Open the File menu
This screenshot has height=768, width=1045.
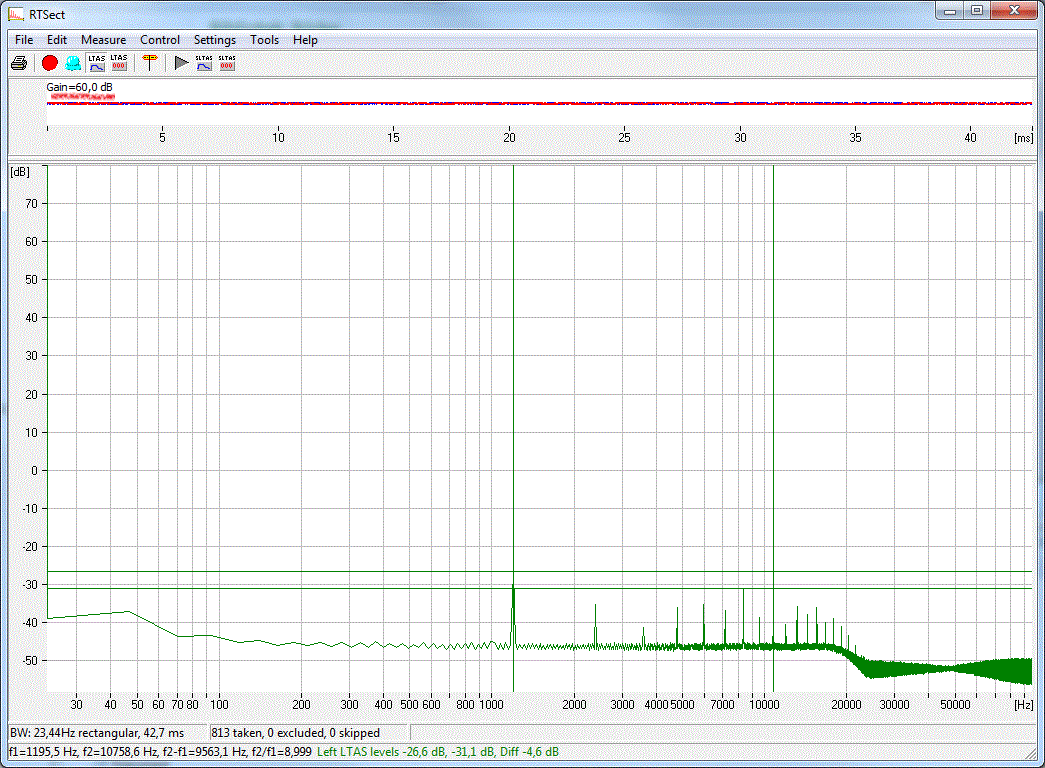pos(24,40)
